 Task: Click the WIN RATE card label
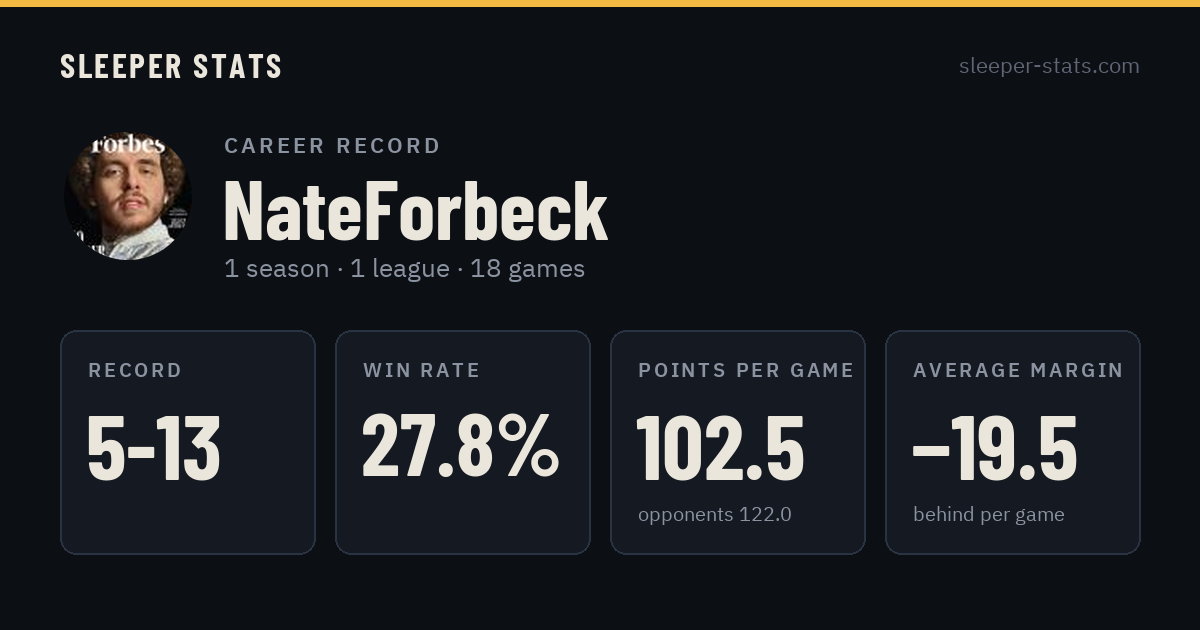[421, 370]
